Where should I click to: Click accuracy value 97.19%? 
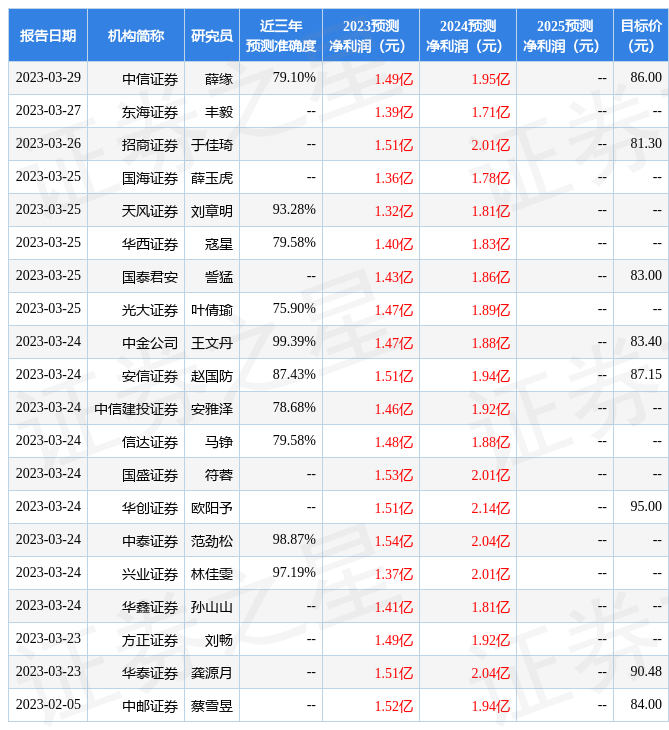click(x=294, y=573)
